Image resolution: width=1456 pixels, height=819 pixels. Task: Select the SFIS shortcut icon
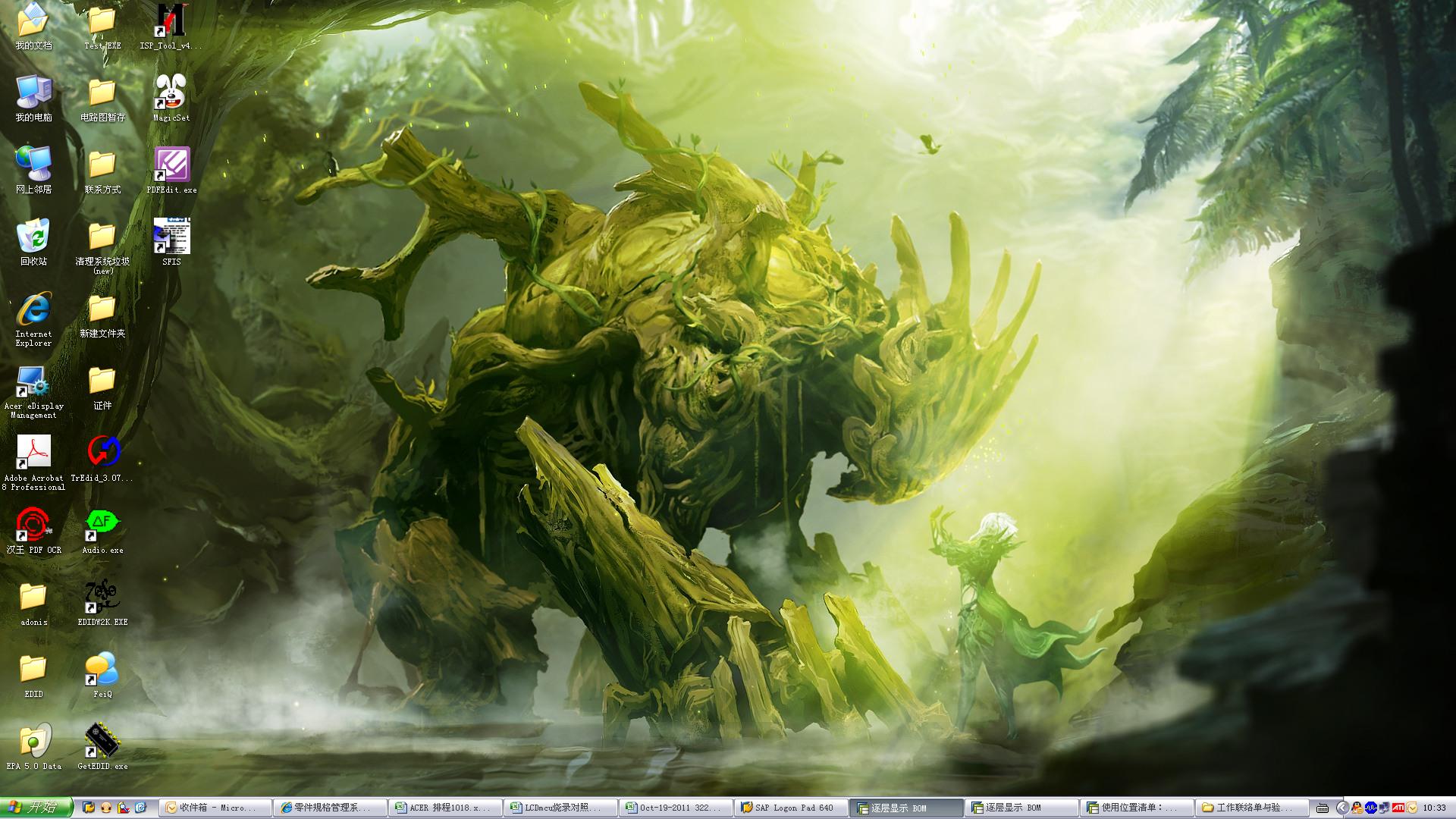171,243
